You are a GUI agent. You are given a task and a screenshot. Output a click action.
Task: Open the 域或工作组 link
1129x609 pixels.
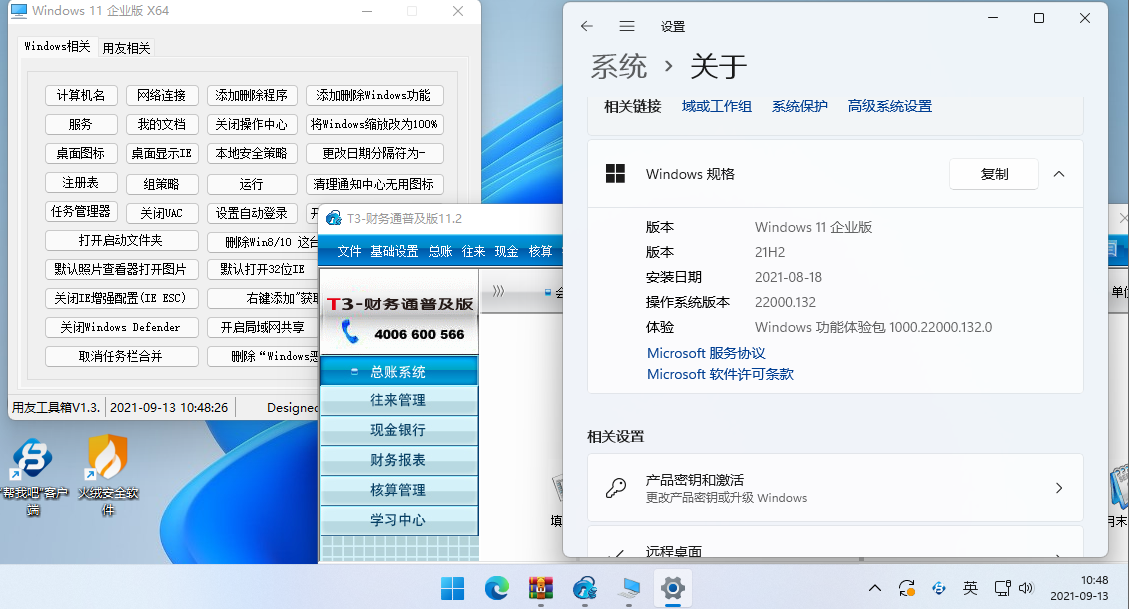[716, 107]
